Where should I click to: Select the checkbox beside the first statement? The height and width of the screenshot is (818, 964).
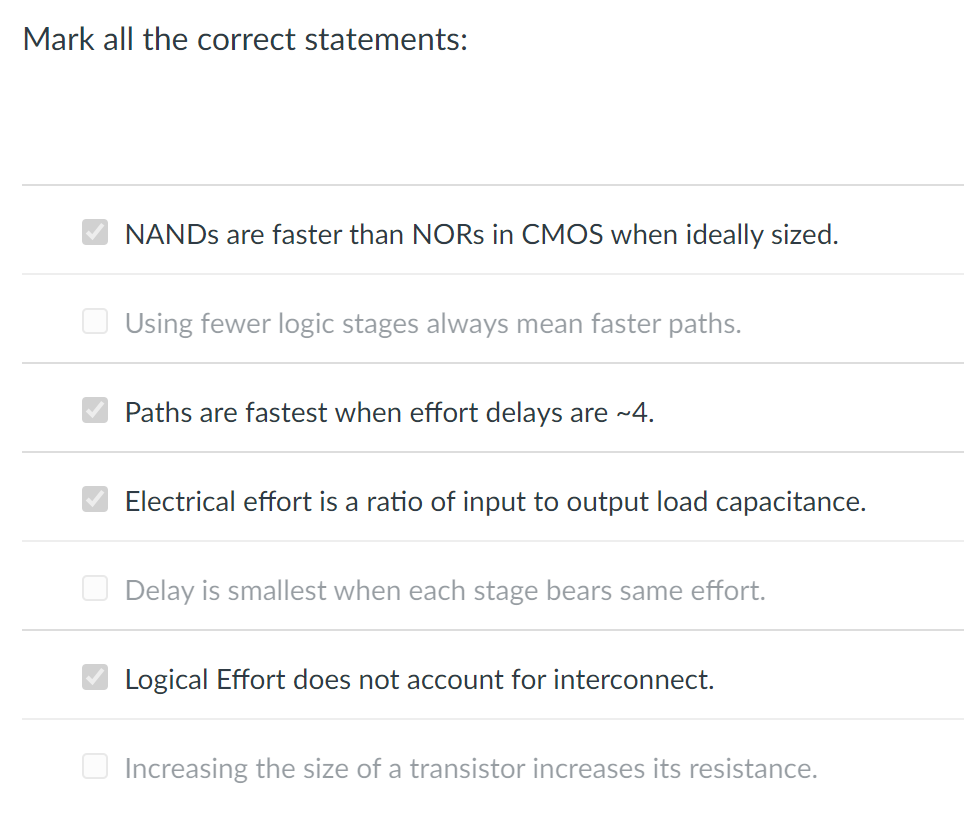pos(94,232)
